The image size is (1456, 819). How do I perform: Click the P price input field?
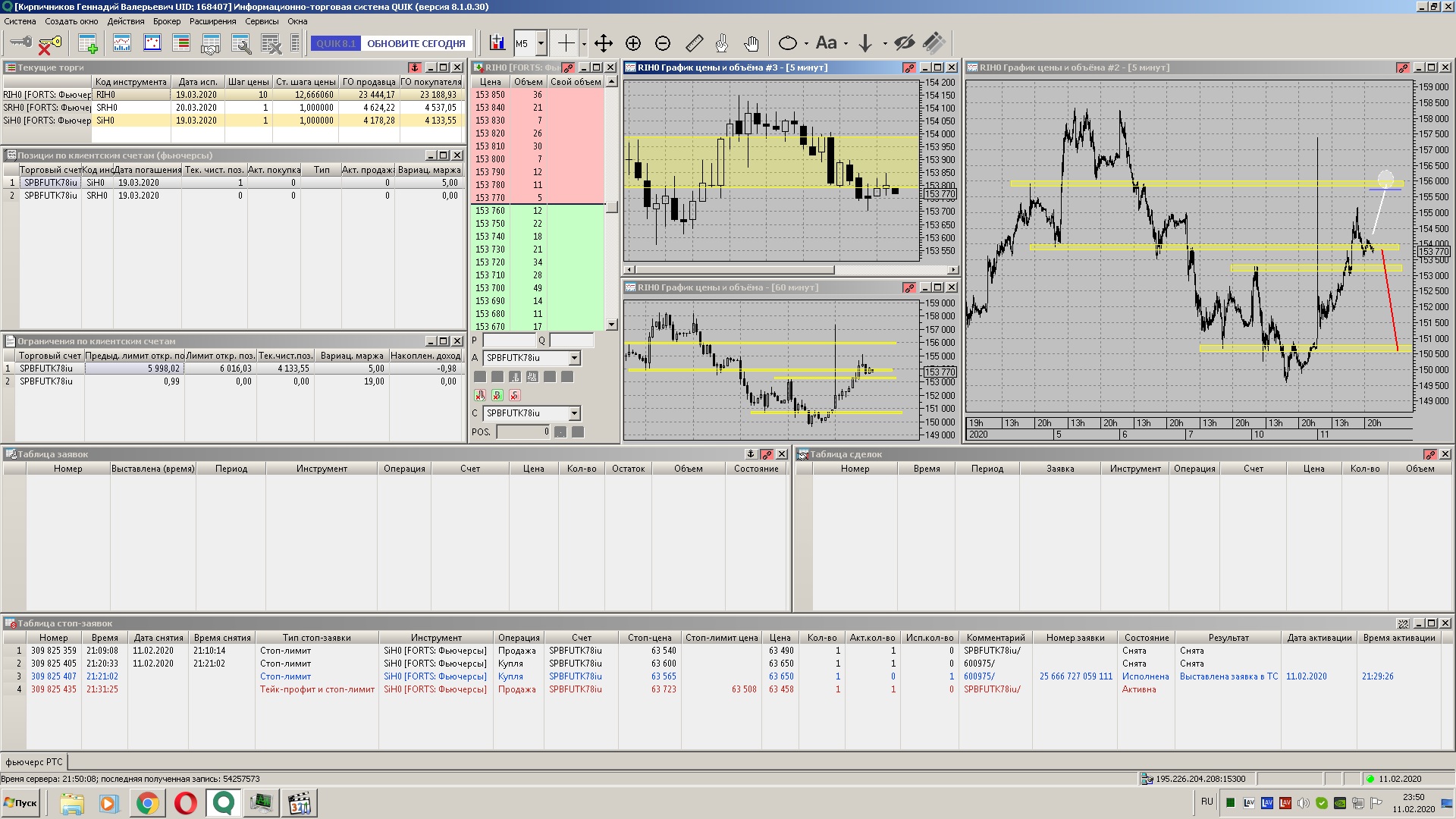509,340
